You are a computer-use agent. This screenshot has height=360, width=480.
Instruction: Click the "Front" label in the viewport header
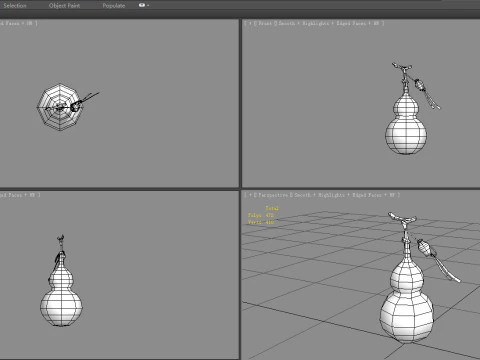click(265, 23)
